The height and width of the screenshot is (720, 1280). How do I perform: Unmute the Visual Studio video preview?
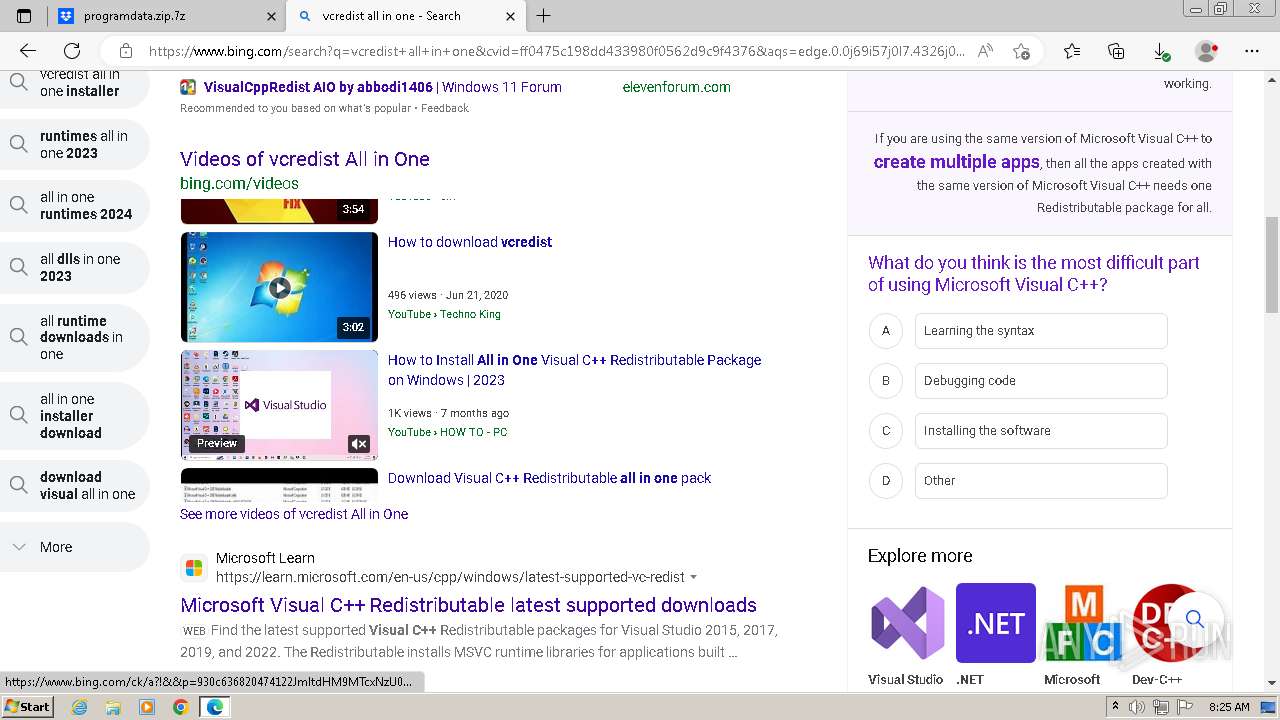[359, 444]
